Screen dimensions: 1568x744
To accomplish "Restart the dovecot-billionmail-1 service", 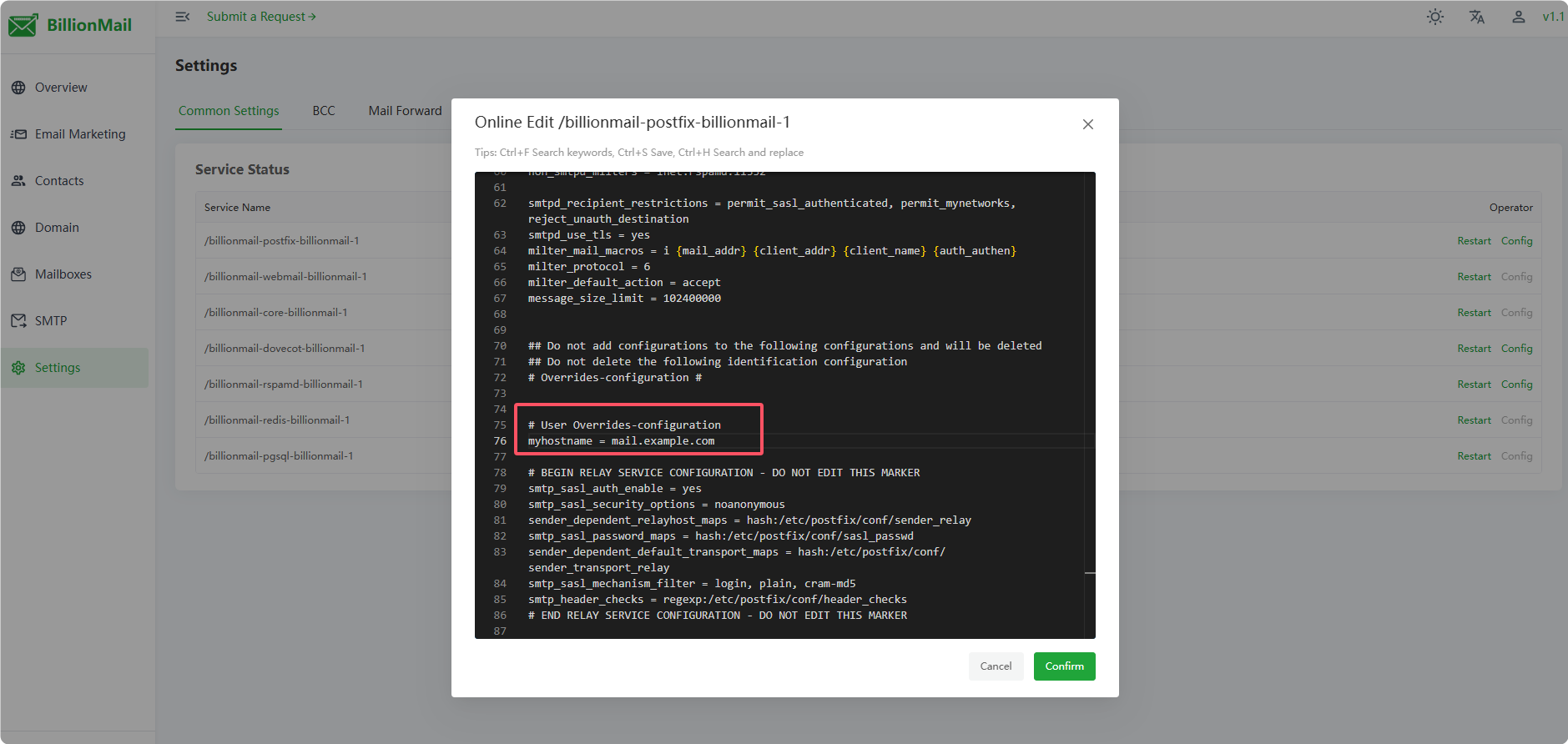I will [1474, 349].
